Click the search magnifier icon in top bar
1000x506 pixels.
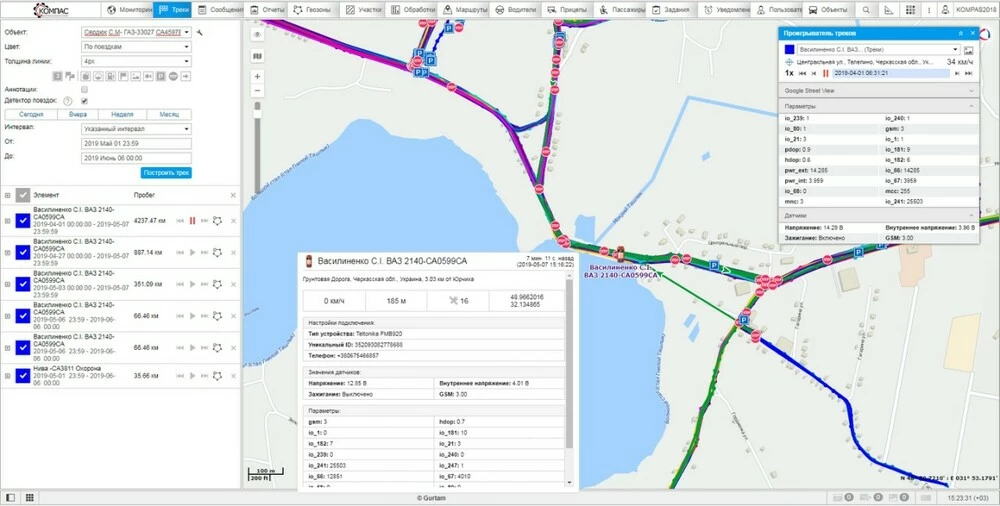[x=866, y=10]
